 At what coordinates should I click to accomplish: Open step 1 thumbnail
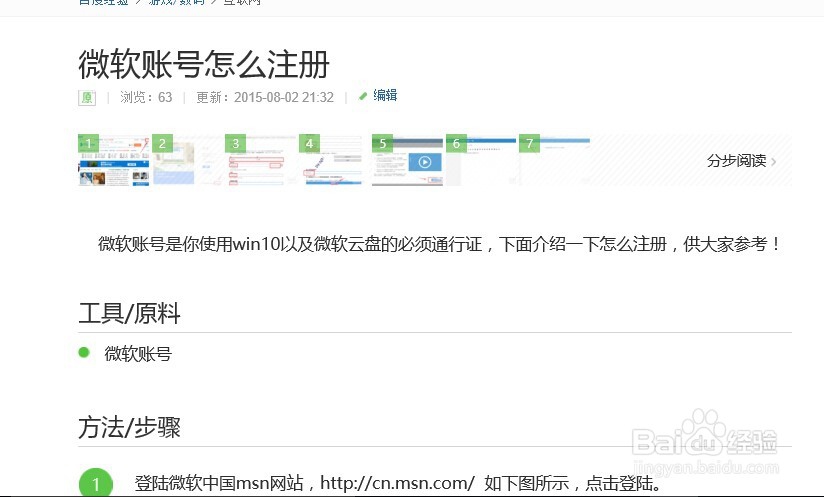(x=114, y=160)
